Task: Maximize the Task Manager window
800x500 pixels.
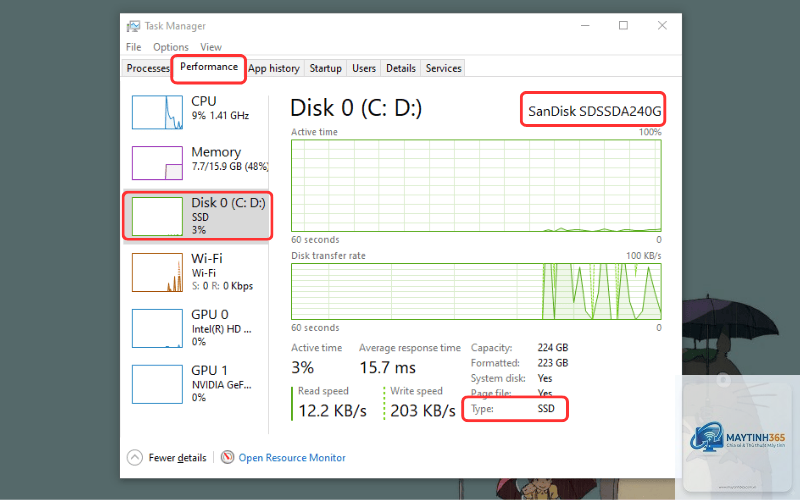Action: point(623,26)
